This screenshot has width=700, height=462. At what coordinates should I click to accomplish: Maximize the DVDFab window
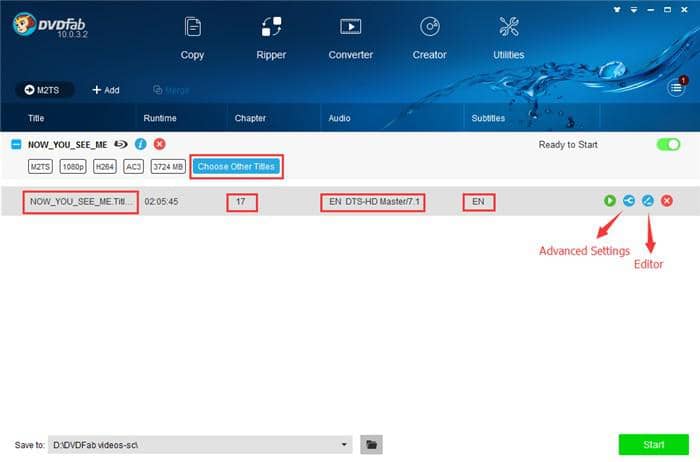667,9
